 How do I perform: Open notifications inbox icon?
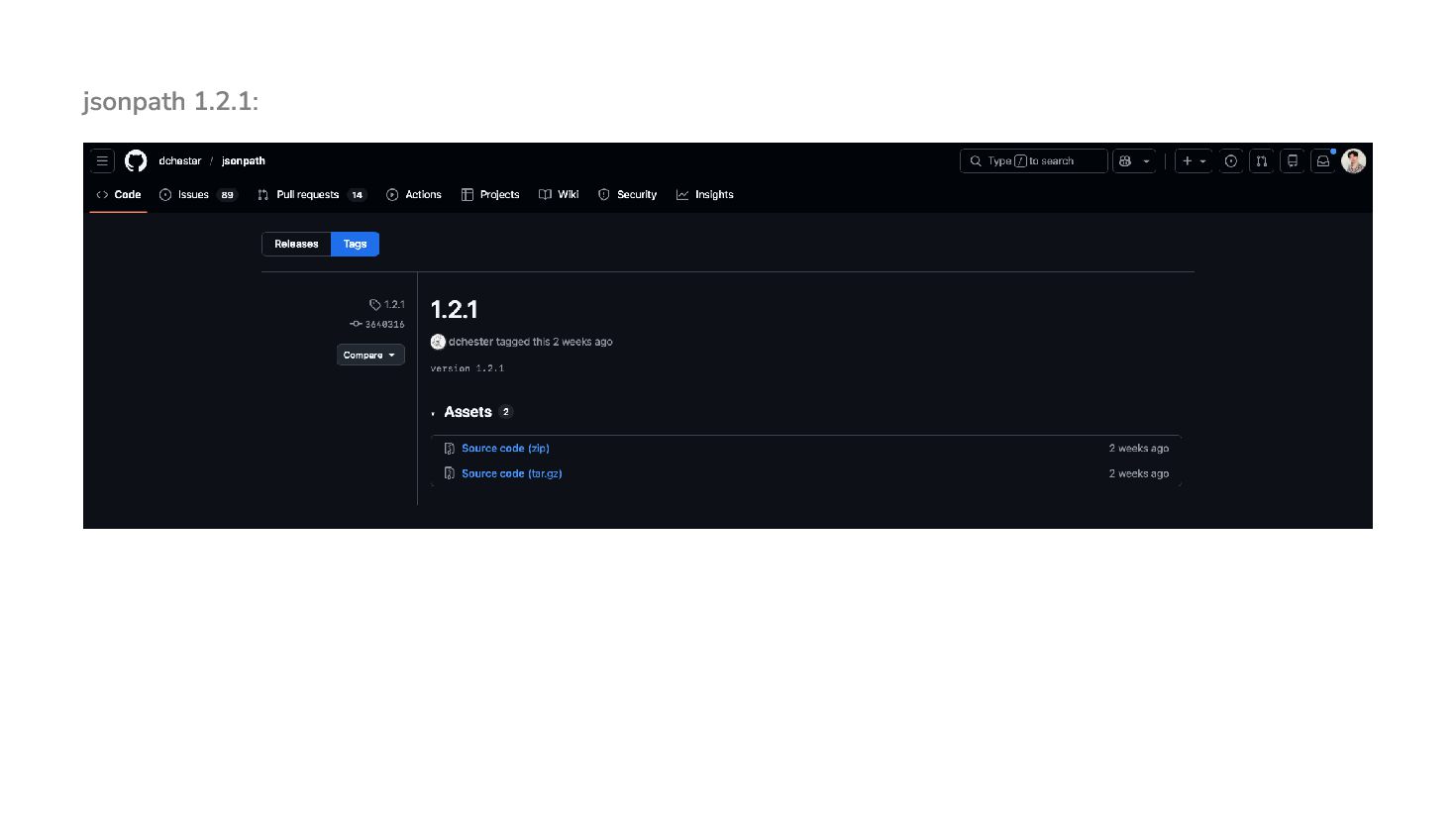1323,160
